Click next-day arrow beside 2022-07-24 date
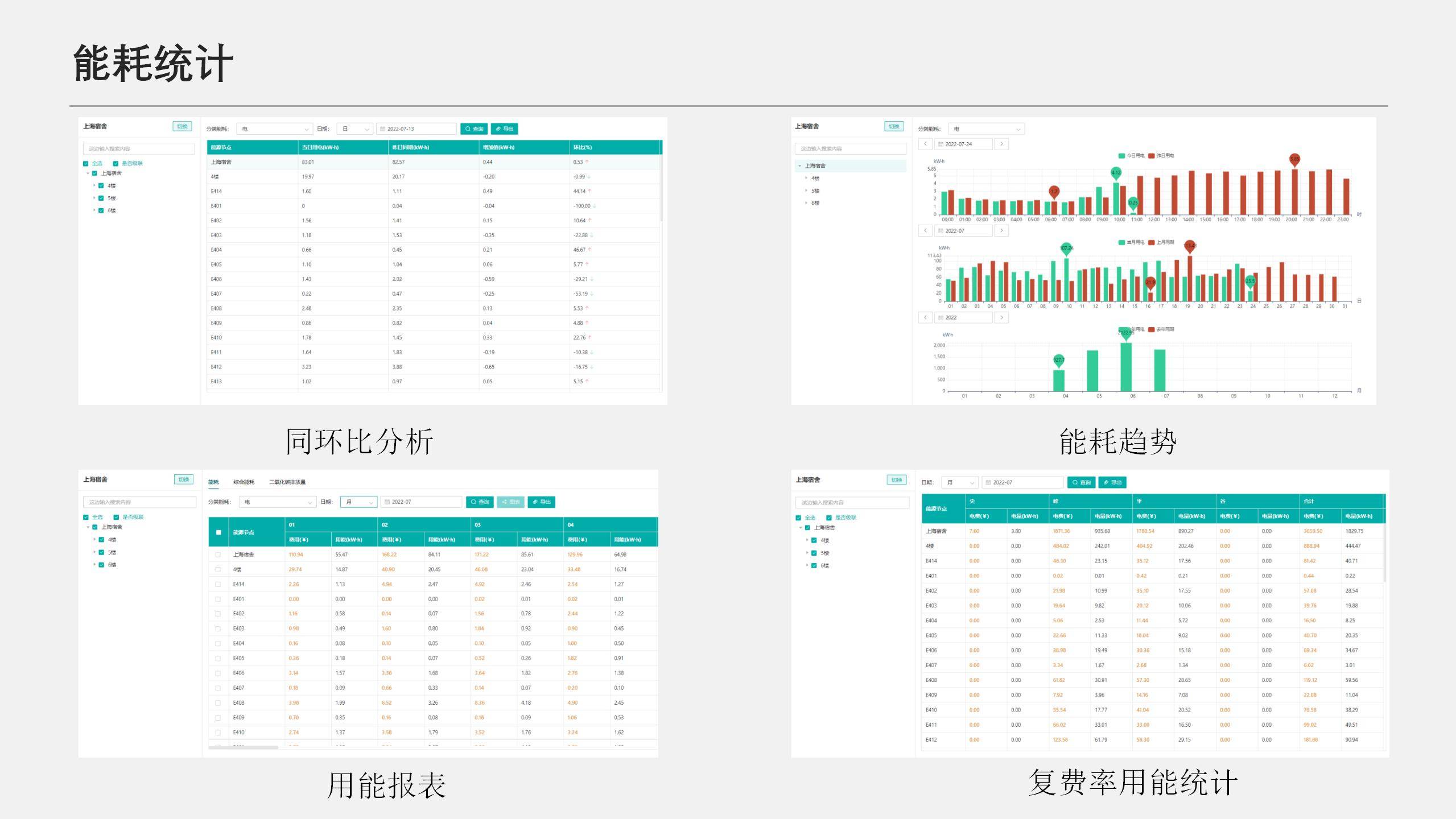Viewport: 1456px width, 819px height. point(1001,144)
